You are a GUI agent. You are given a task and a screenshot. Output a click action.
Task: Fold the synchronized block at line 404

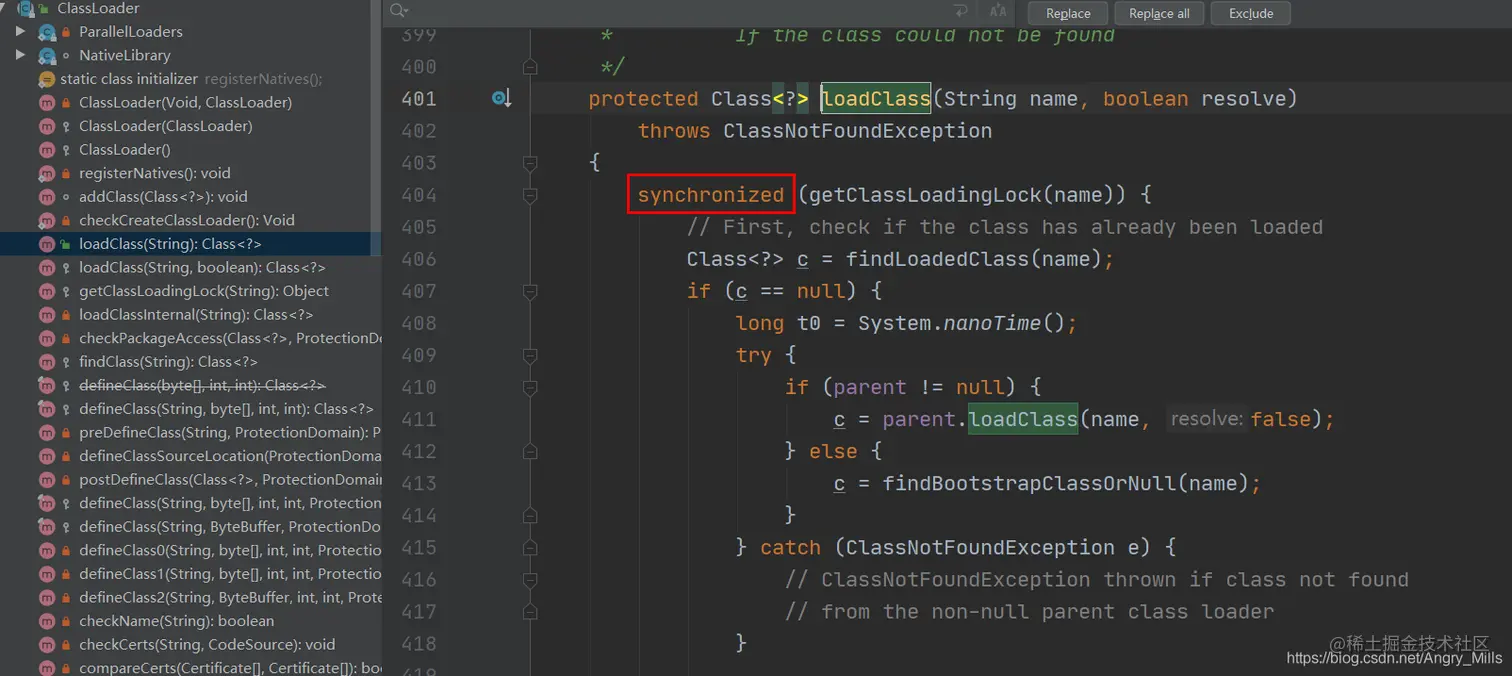[530, 195]
